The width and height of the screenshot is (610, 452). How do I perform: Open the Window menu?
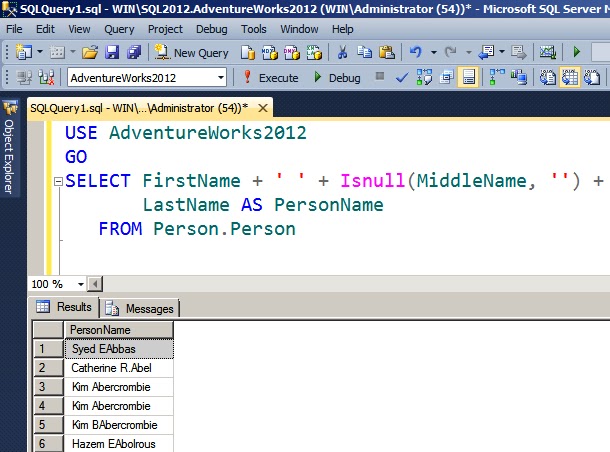(x=299, y=29)
